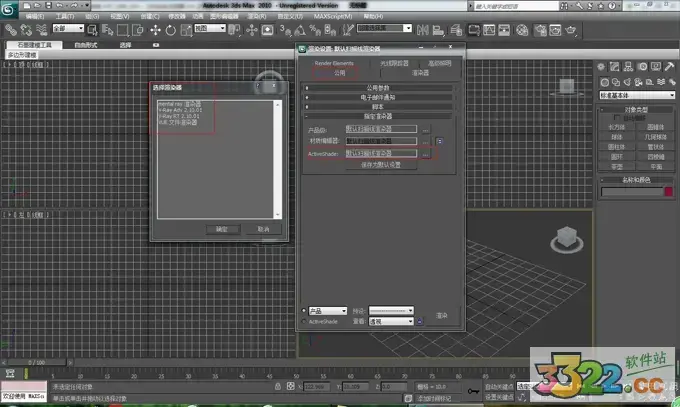Click the browse button next to 产品级
The height and width of the screenshot is (407, 680).
(x=425, y=129)
